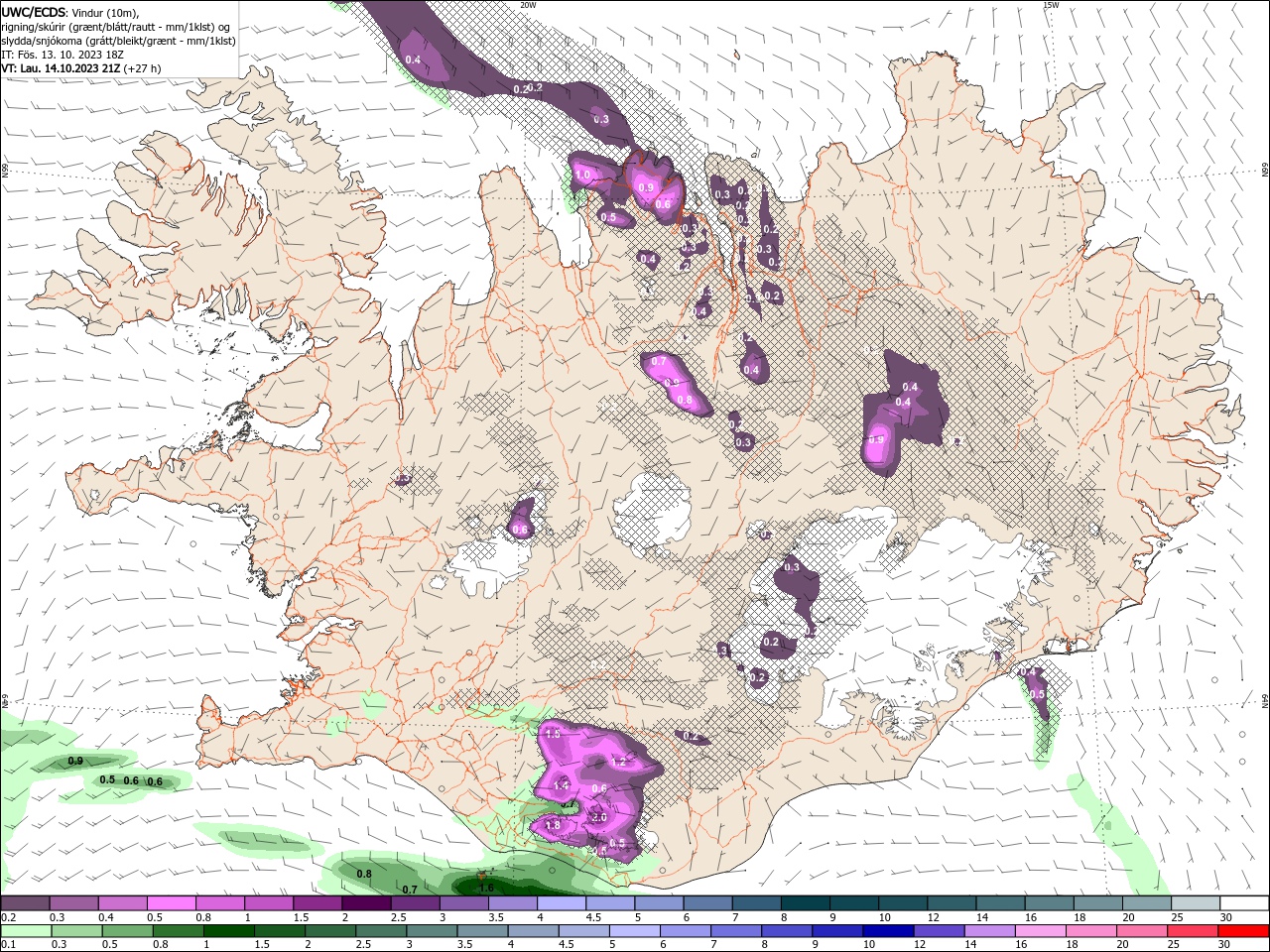
Task: Click the "20W" longitude label
Action: point(528,5)
